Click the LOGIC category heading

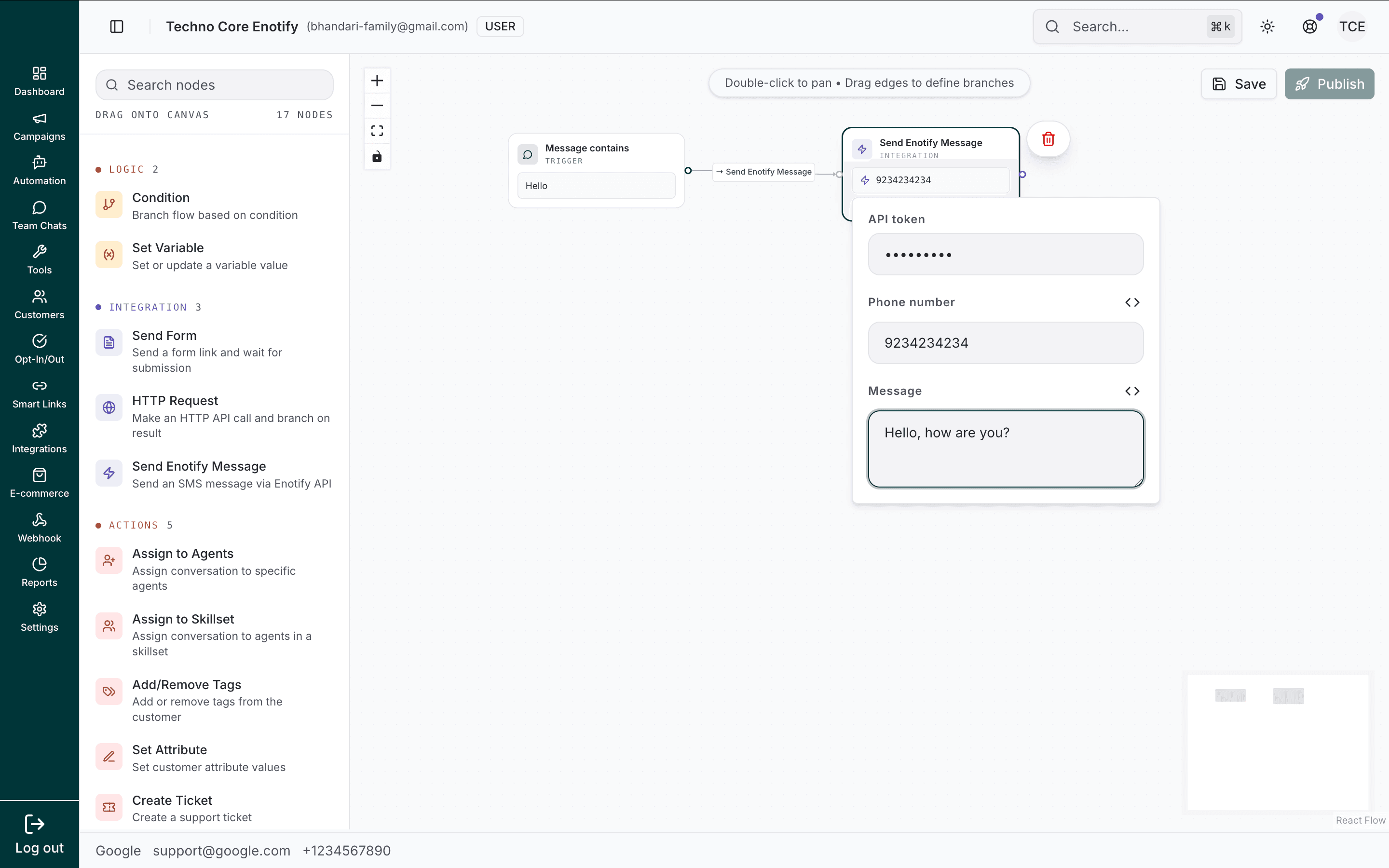pos(127,169)
